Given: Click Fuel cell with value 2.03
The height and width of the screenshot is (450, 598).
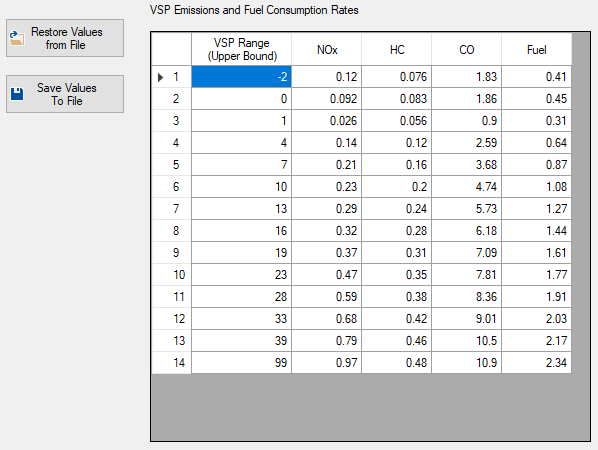Looking at the screenshot, I should (537, 319).
